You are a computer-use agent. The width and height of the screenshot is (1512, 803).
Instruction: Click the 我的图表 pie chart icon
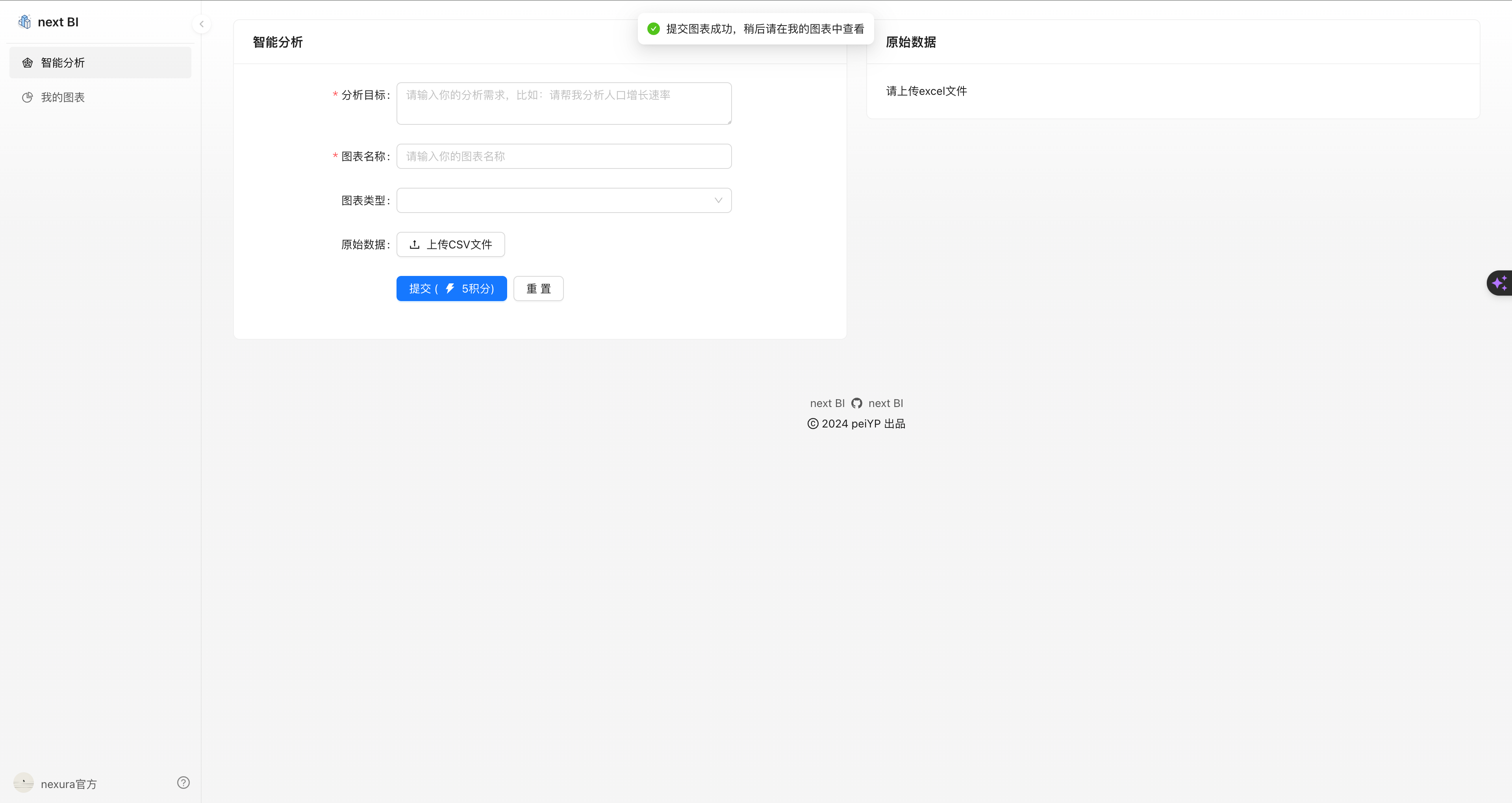tap(27, 98)
